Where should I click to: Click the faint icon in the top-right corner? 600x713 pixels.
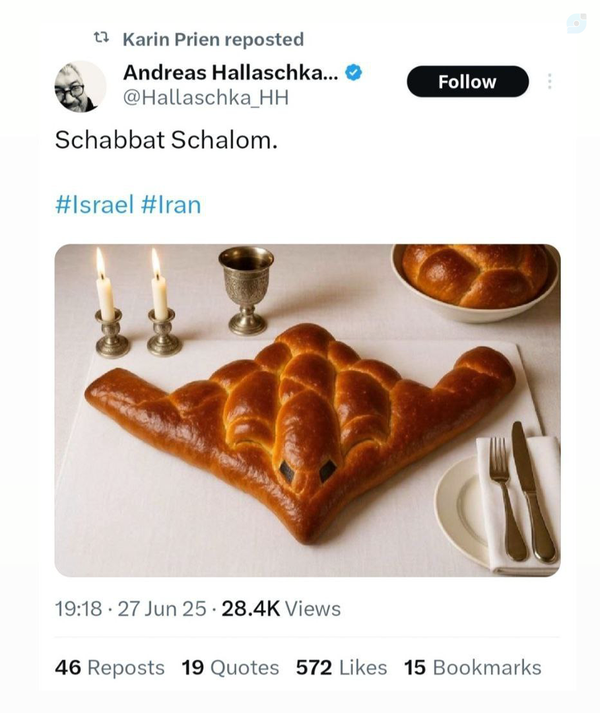tap(577, 23)
